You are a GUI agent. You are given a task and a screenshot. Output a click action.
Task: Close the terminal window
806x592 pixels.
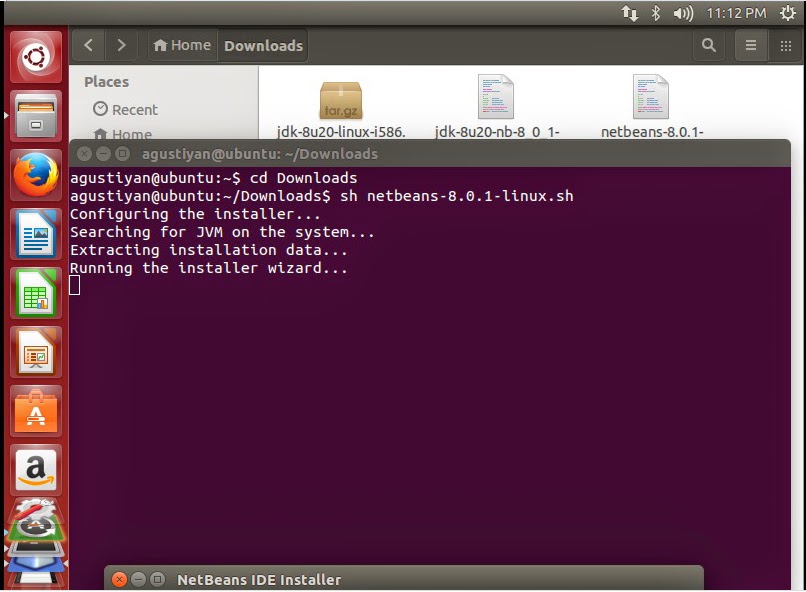tap(84, 153)
